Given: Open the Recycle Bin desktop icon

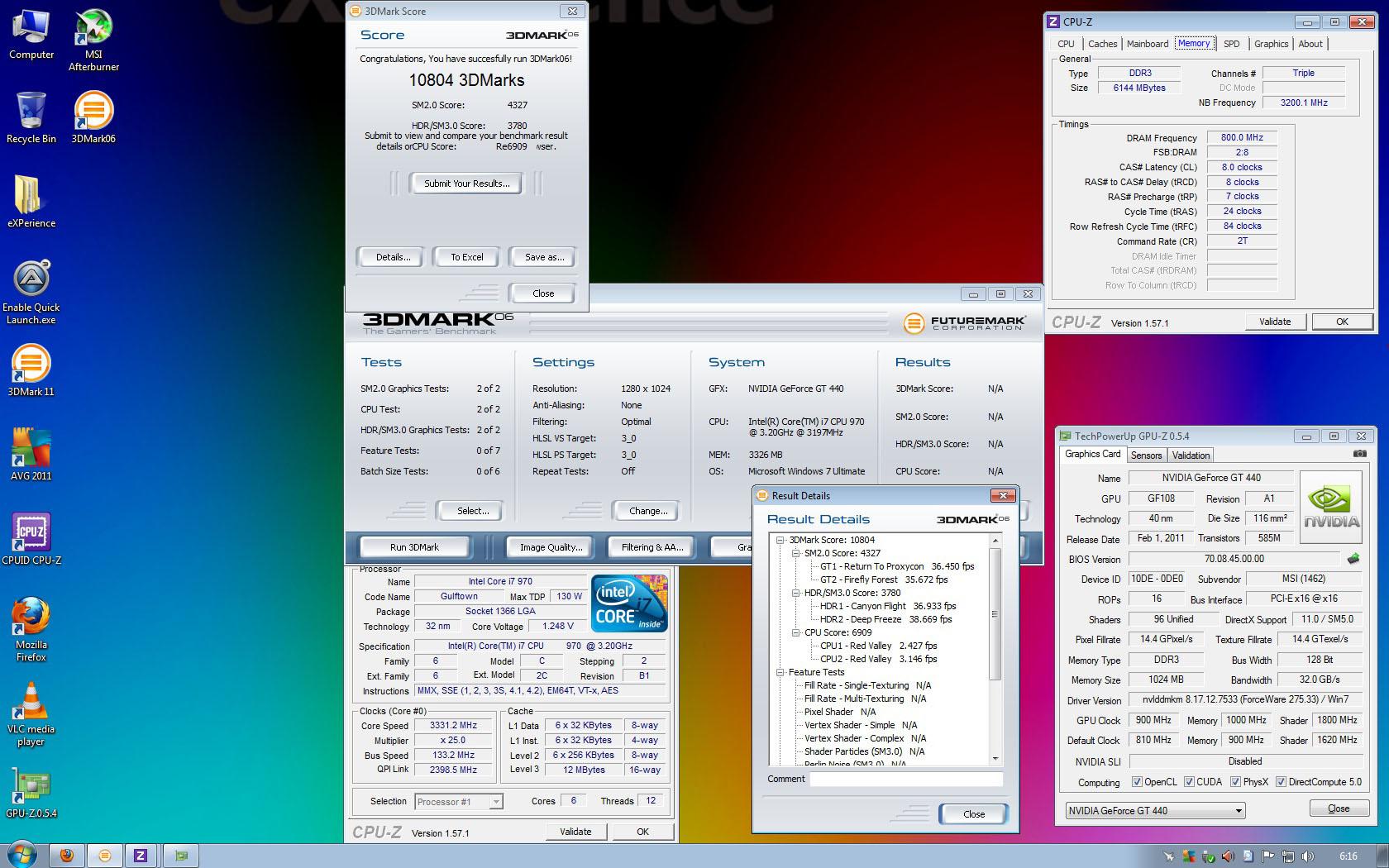Looking at the screenshot, I should pos(31,117).
